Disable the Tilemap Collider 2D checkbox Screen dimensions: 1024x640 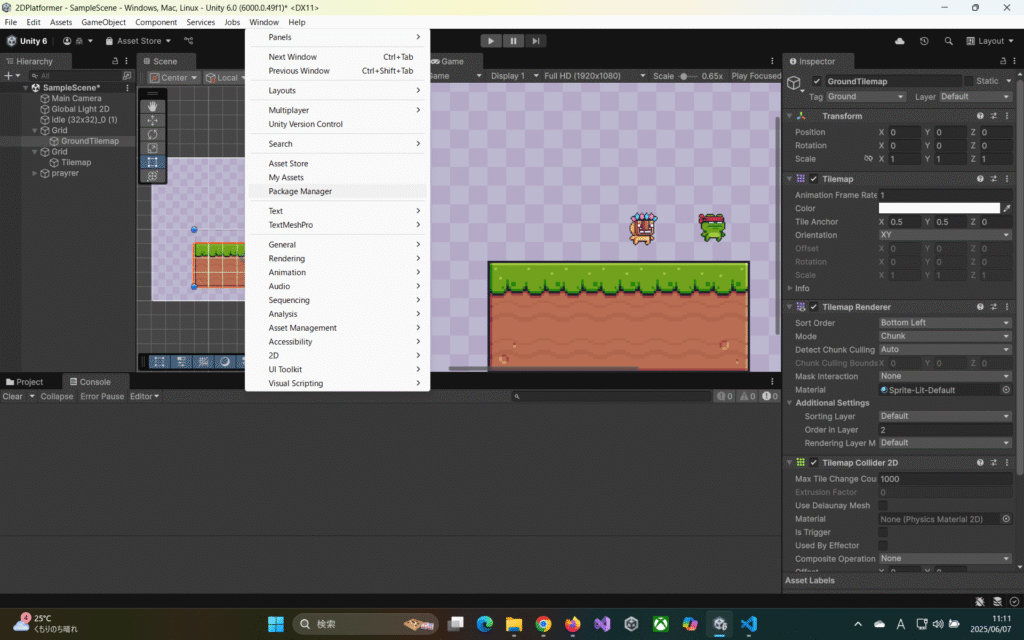814,462
